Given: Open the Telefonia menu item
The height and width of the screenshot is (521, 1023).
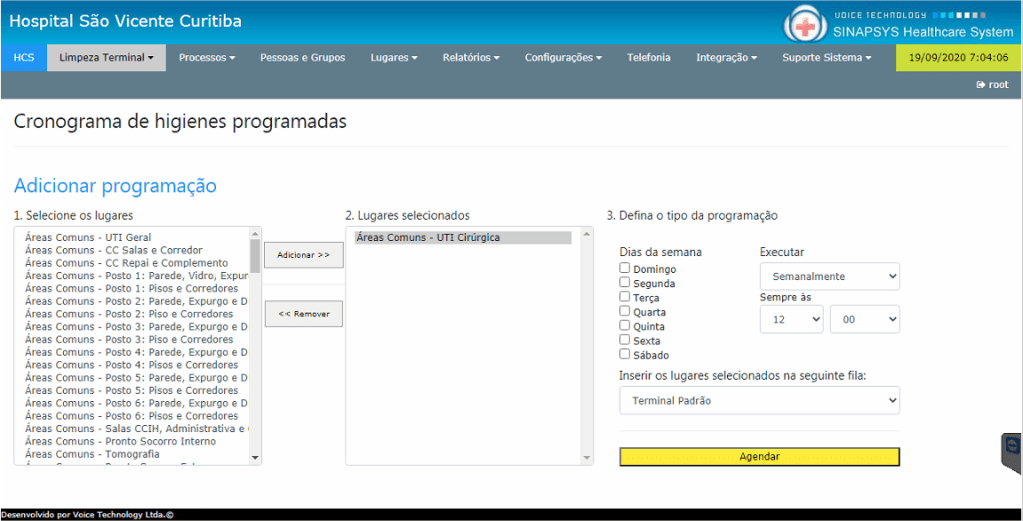Looking at the screenshot, I should pos(648,58).
